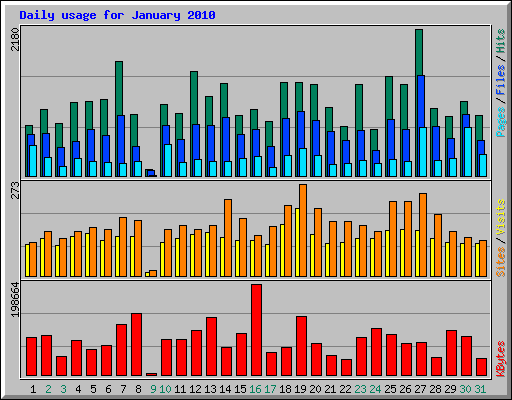512x400 pixels.
Task: Click the red KBytes bar for day 13
Action: [x=211, y=347]
